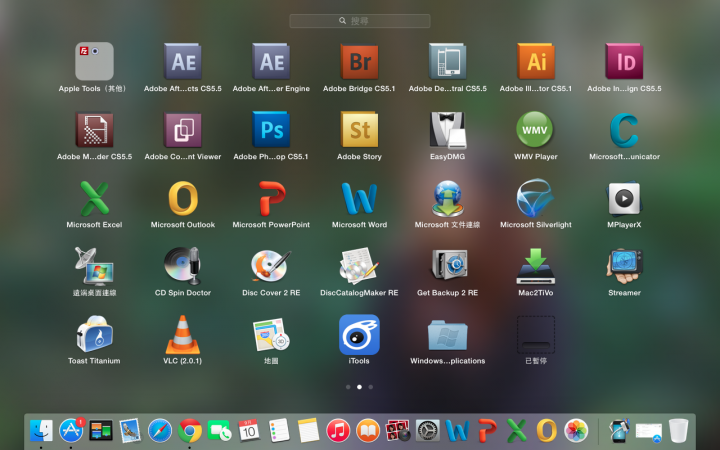
Task: Open the Apple Tools folder
Action: [94, 62]
